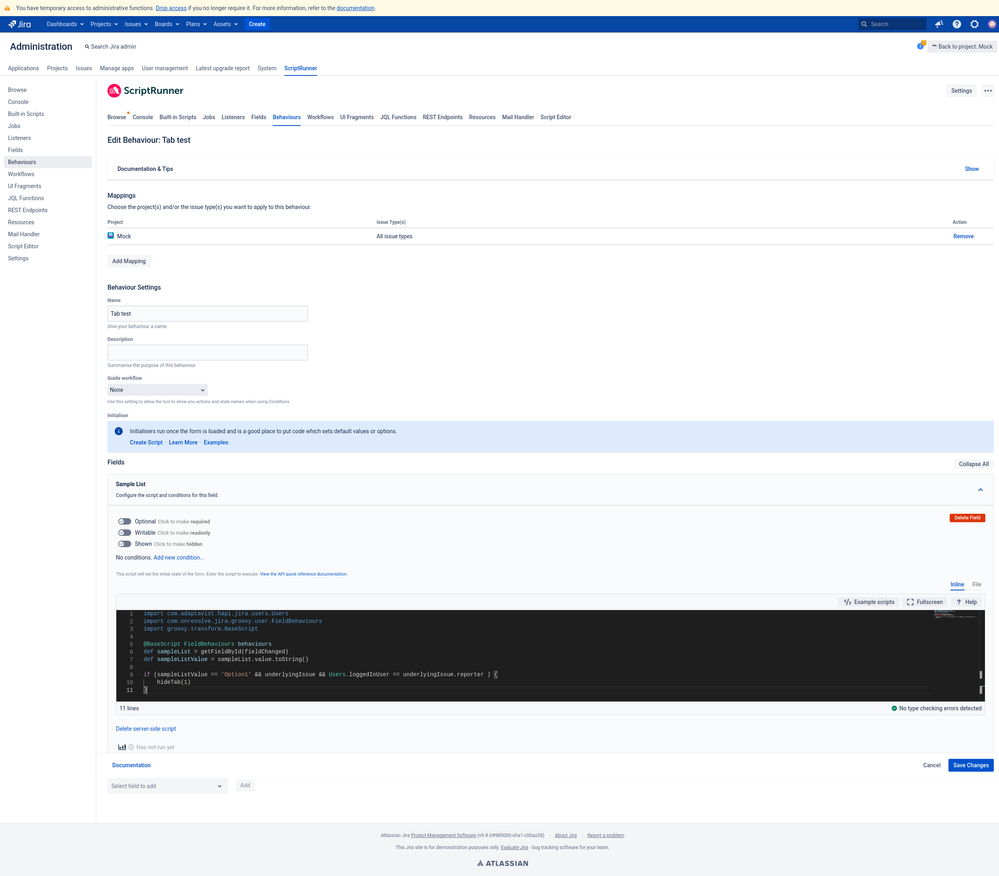The image size is (999, 876).
Task: Click the Description input field
Action: 207,352
